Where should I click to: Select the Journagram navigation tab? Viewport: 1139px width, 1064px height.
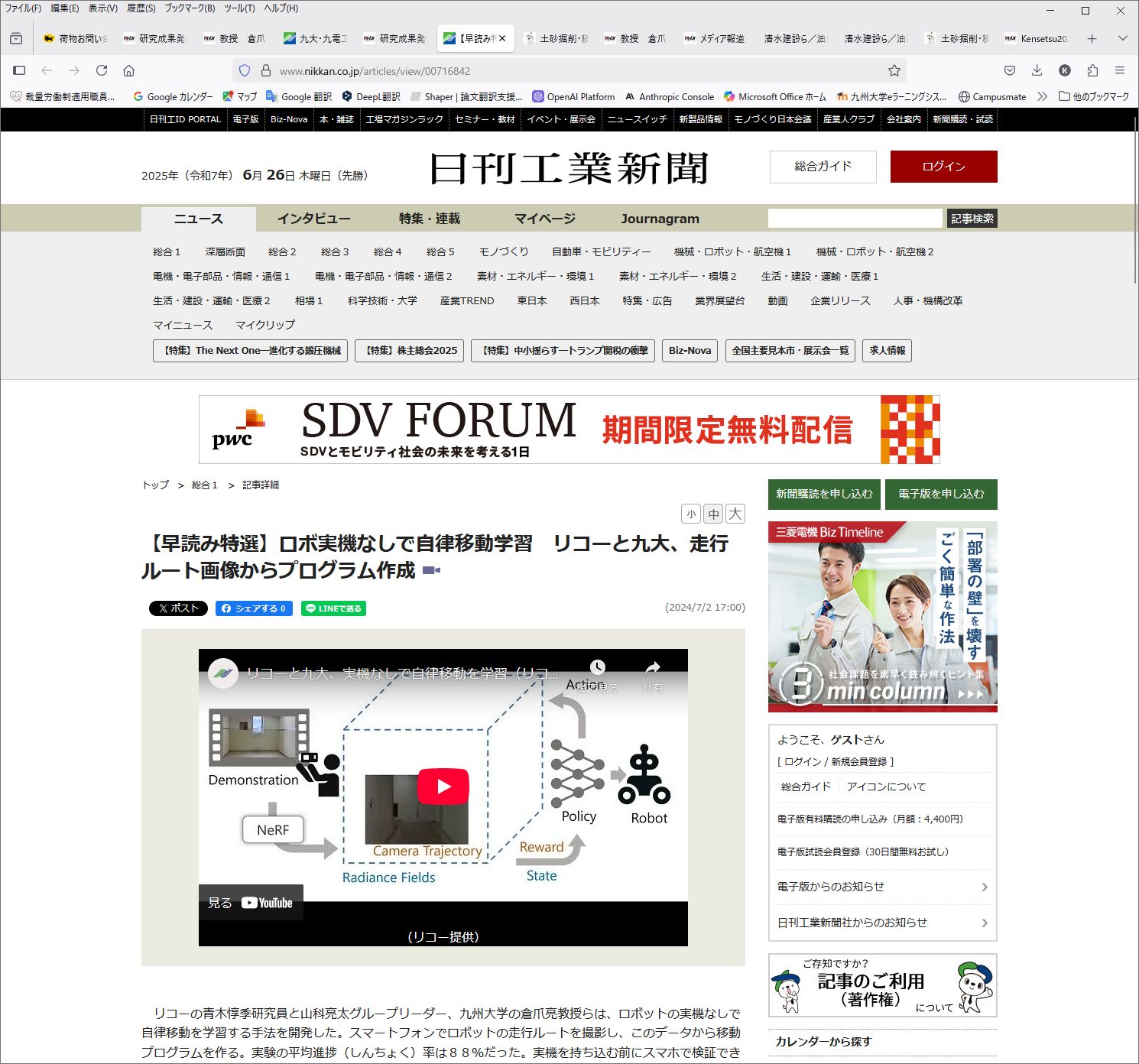pyautogui.click(x=660, y=219)
